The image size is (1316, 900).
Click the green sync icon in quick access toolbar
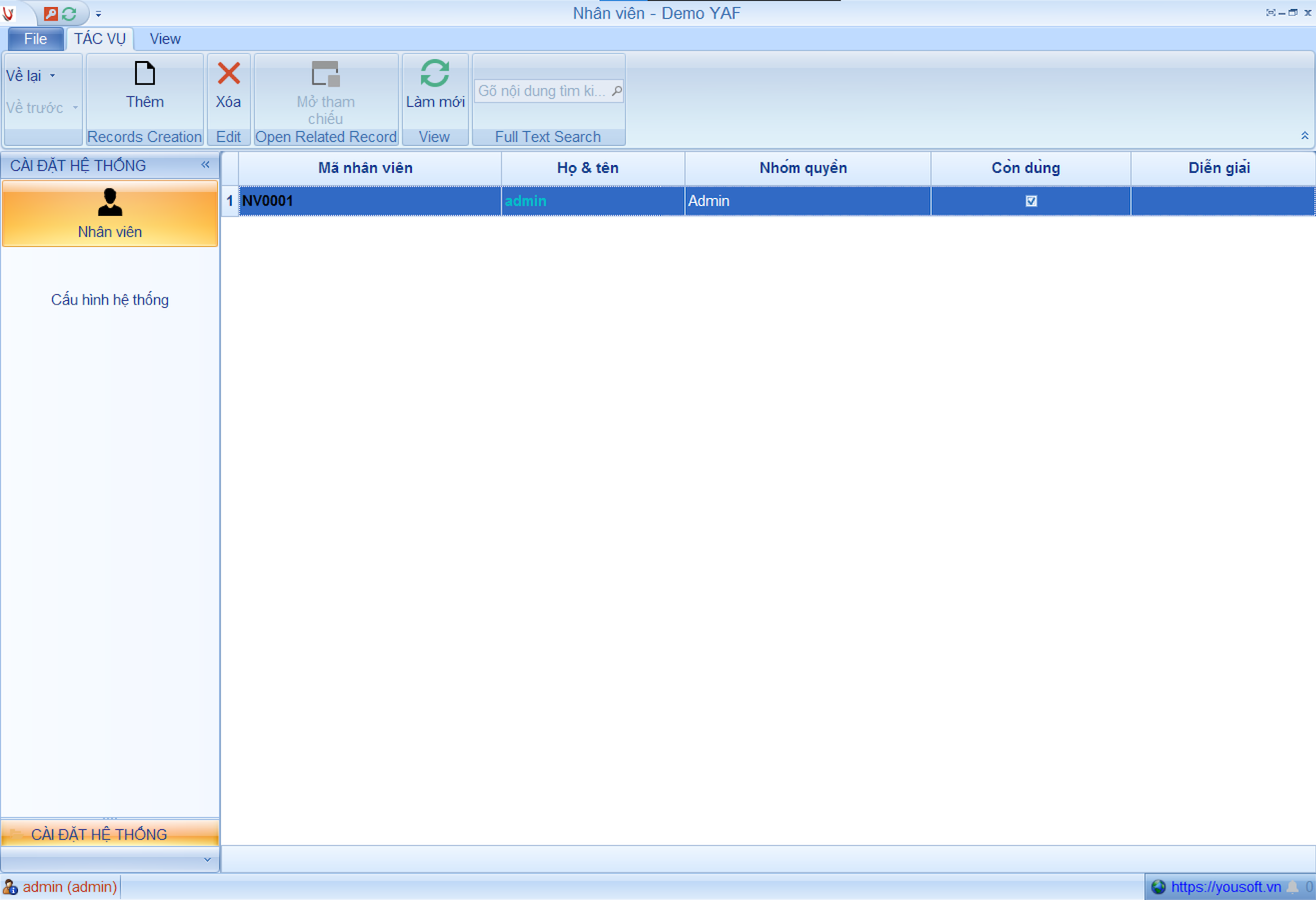(x=69, y=13)
